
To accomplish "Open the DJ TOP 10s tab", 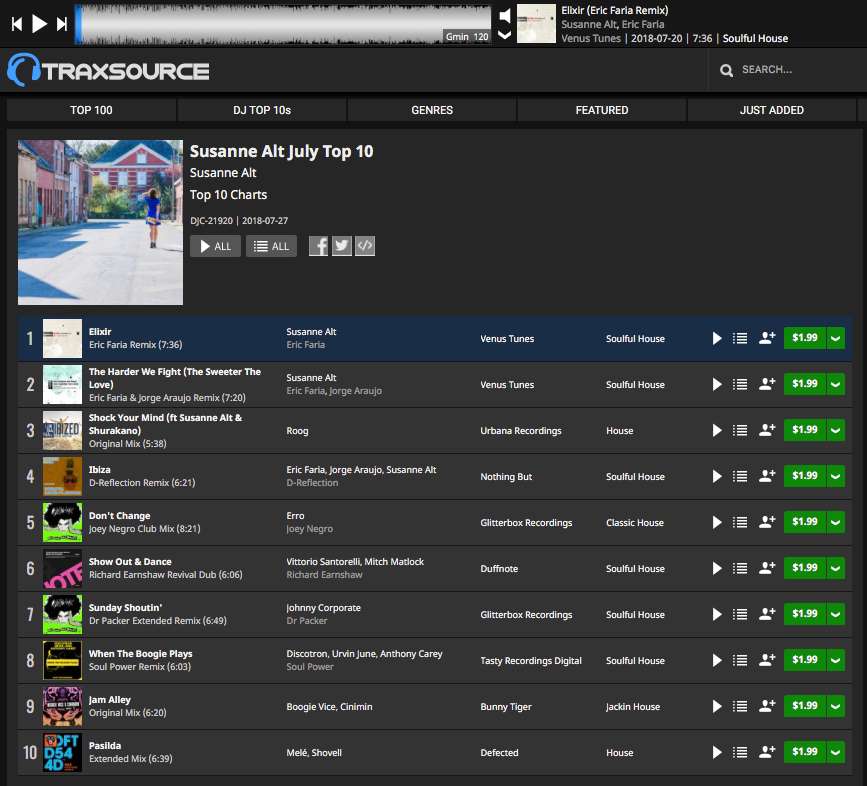I will pyautogui.click(x=262, y=110).
